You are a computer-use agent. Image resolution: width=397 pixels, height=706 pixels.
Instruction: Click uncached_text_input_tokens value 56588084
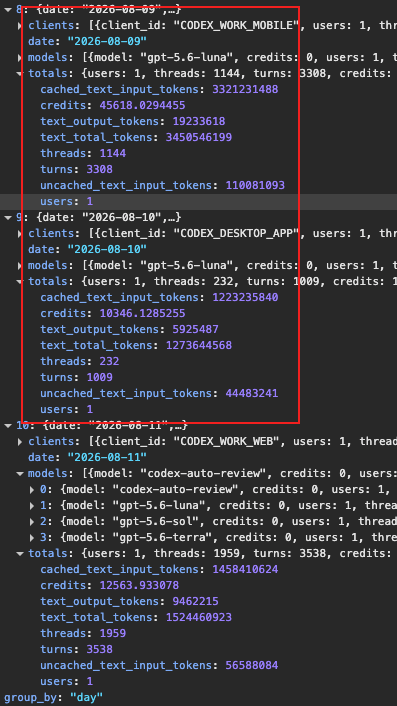252,665
